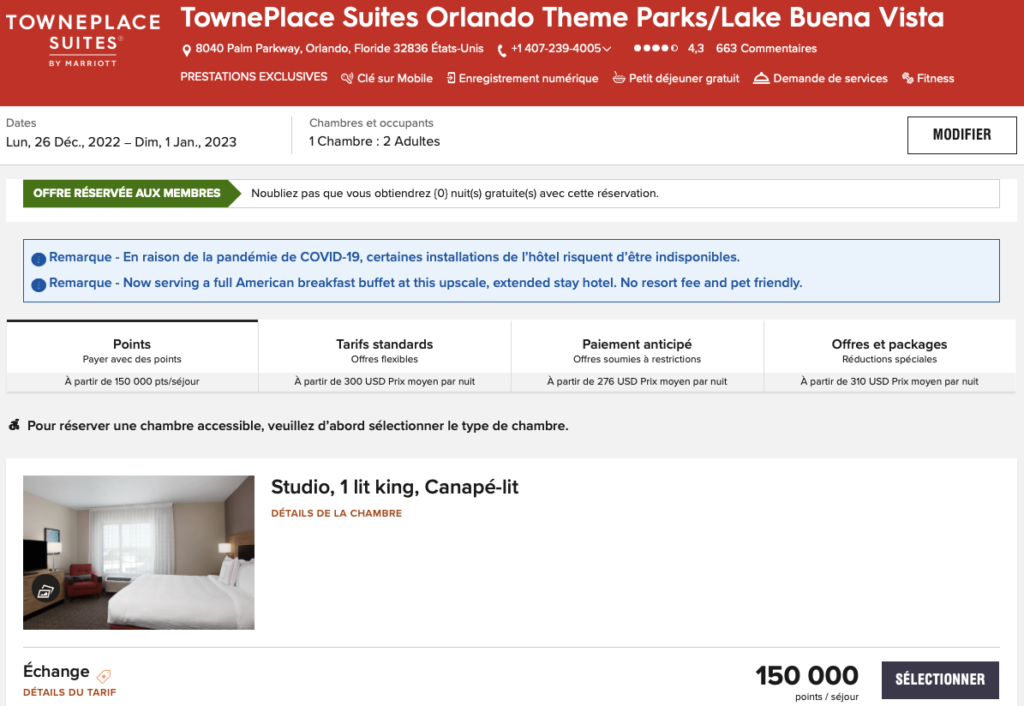Click the phone icon before the number
The image size is (1024, 706).
pos(502,50)
